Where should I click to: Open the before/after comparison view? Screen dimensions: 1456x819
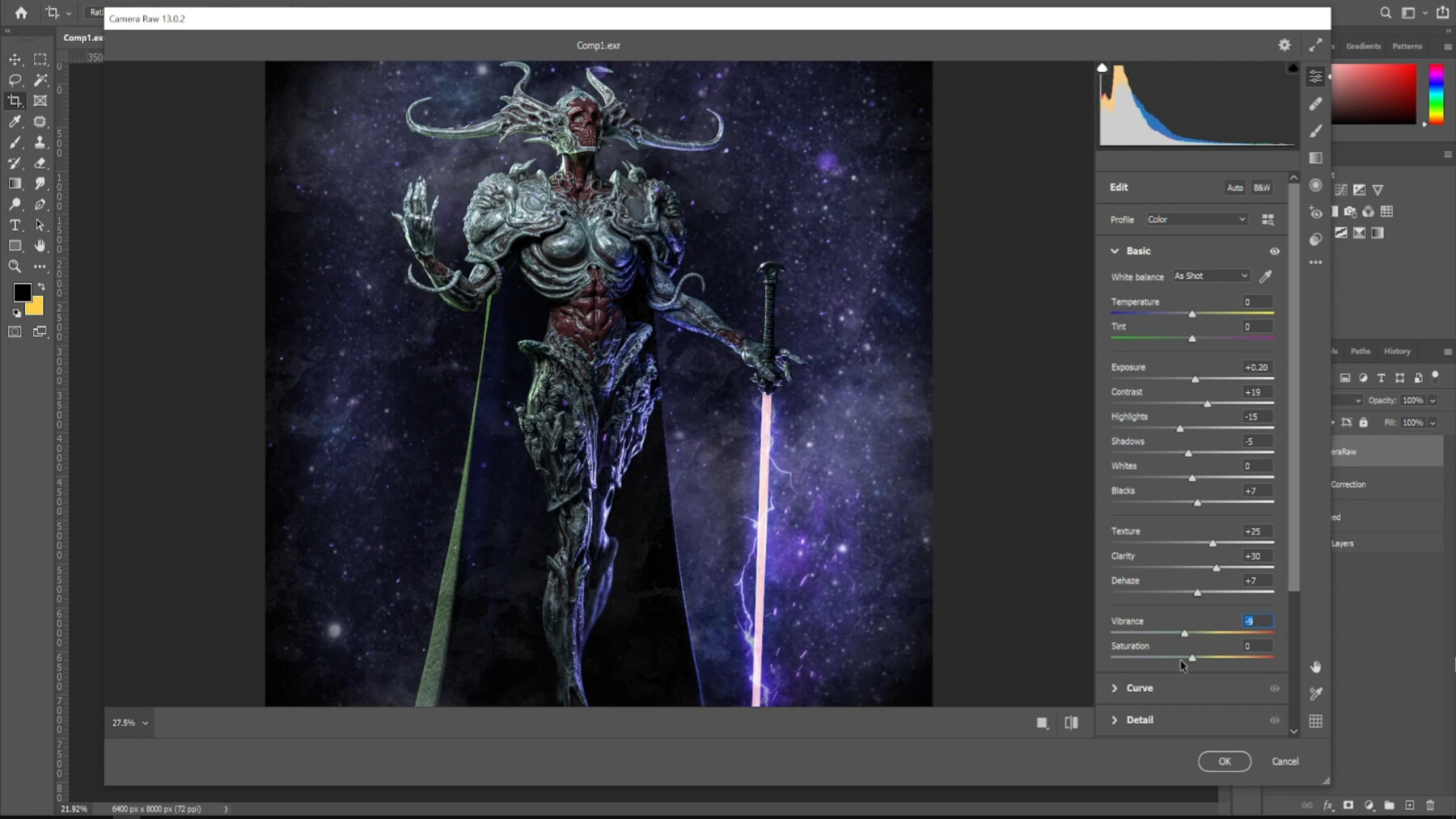(1071, 722)
